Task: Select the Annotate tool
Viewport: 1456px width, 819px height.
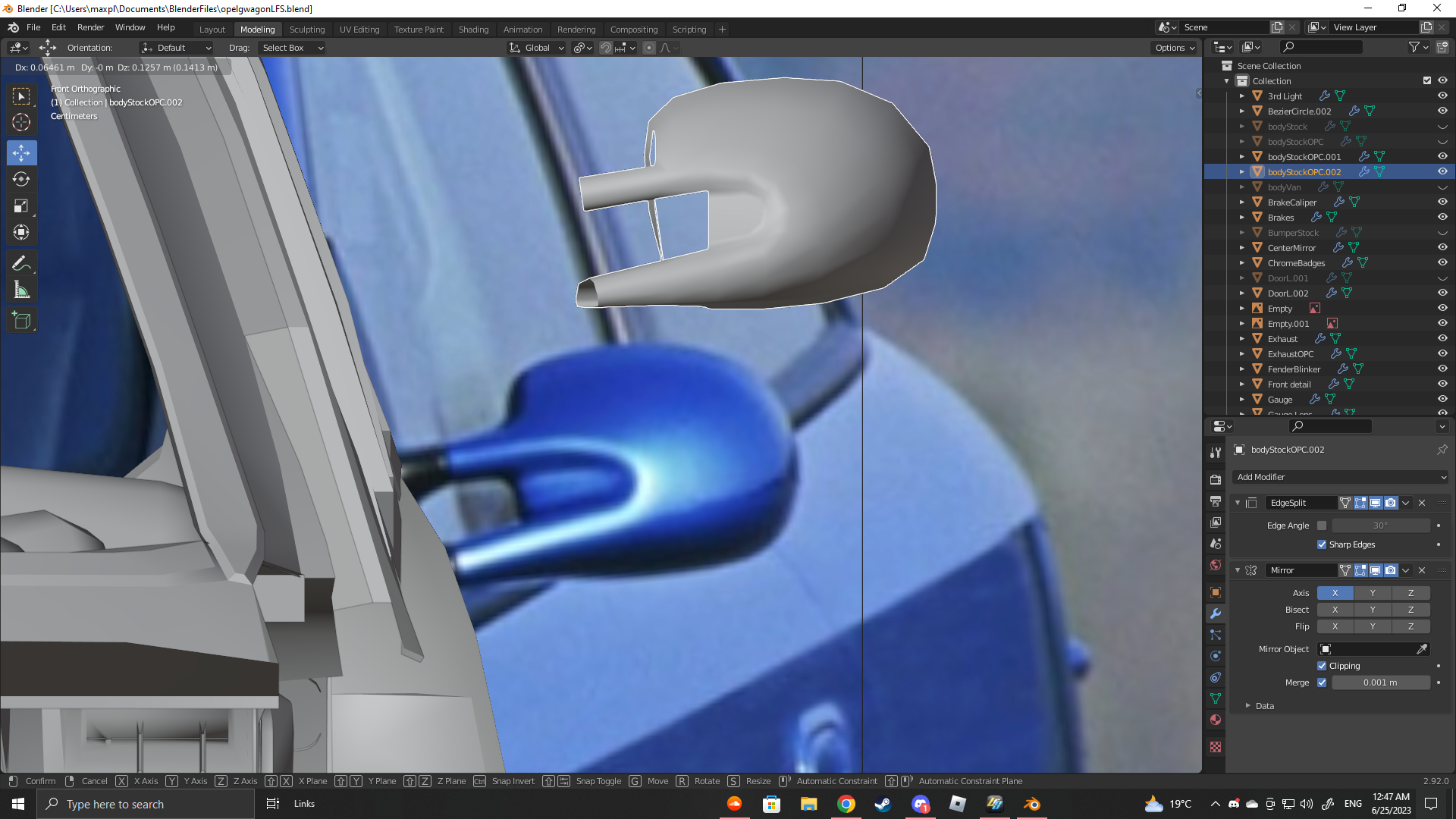Action: [21, 264]
